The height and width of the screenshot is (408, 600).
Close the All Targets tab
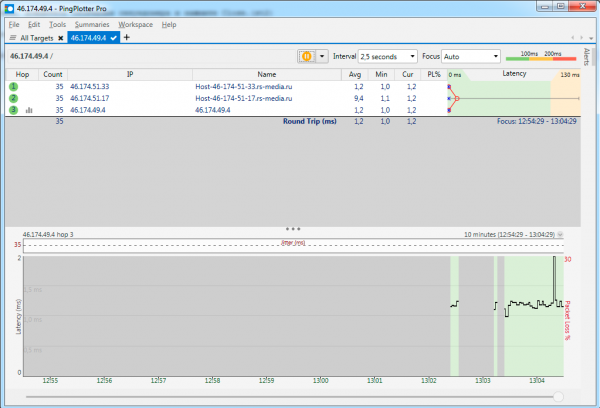60,38
